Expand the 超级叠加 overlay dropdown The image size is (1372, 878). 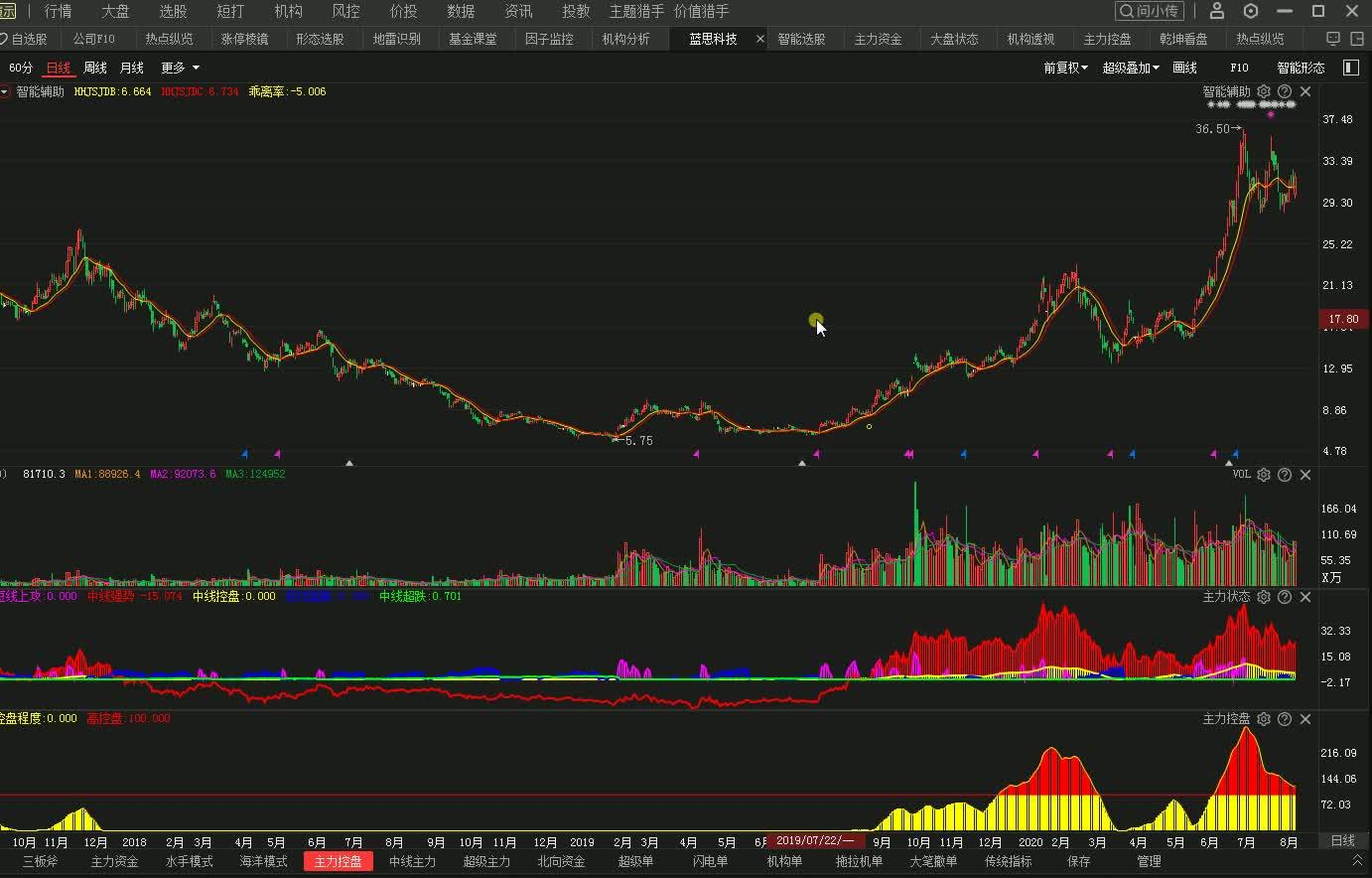pos(1131,68)
